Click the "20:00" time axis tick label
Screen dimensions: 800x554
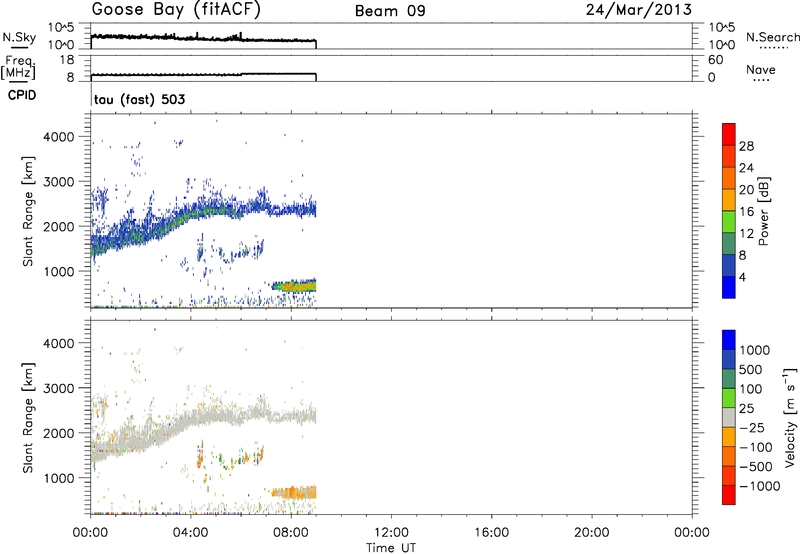[592, 533]
